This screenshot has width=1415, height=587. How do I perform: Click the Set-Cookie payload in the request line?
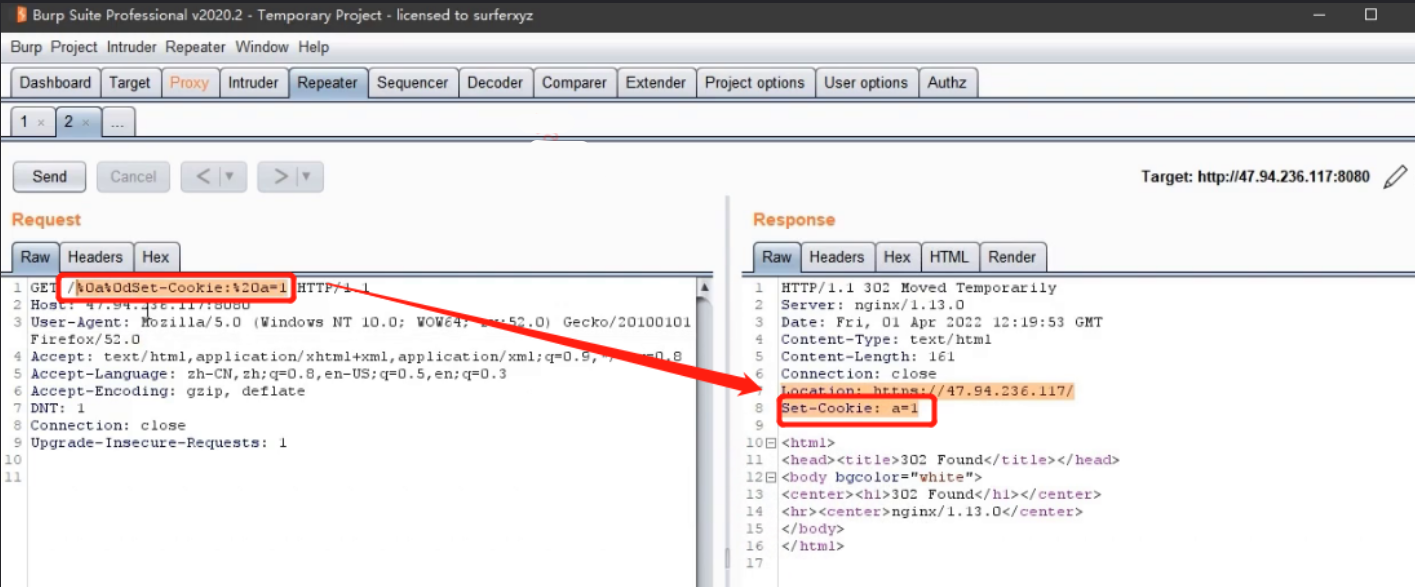point(183,288)
